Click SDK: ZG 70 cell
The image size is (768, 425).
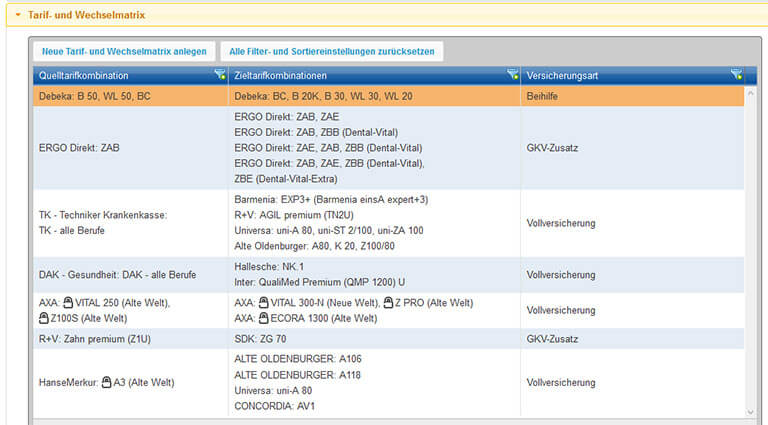click(x=374, y=339)
